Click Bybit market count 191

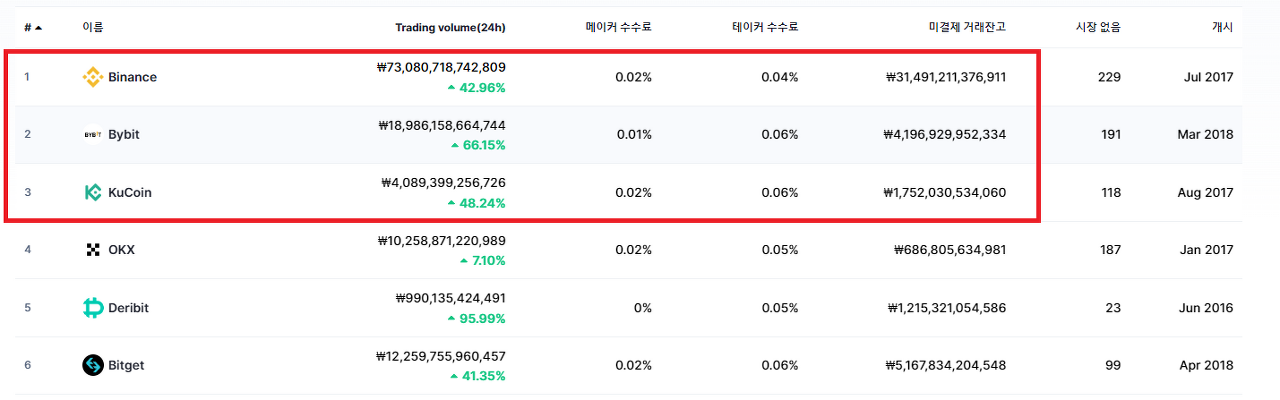coord(1111,134)
